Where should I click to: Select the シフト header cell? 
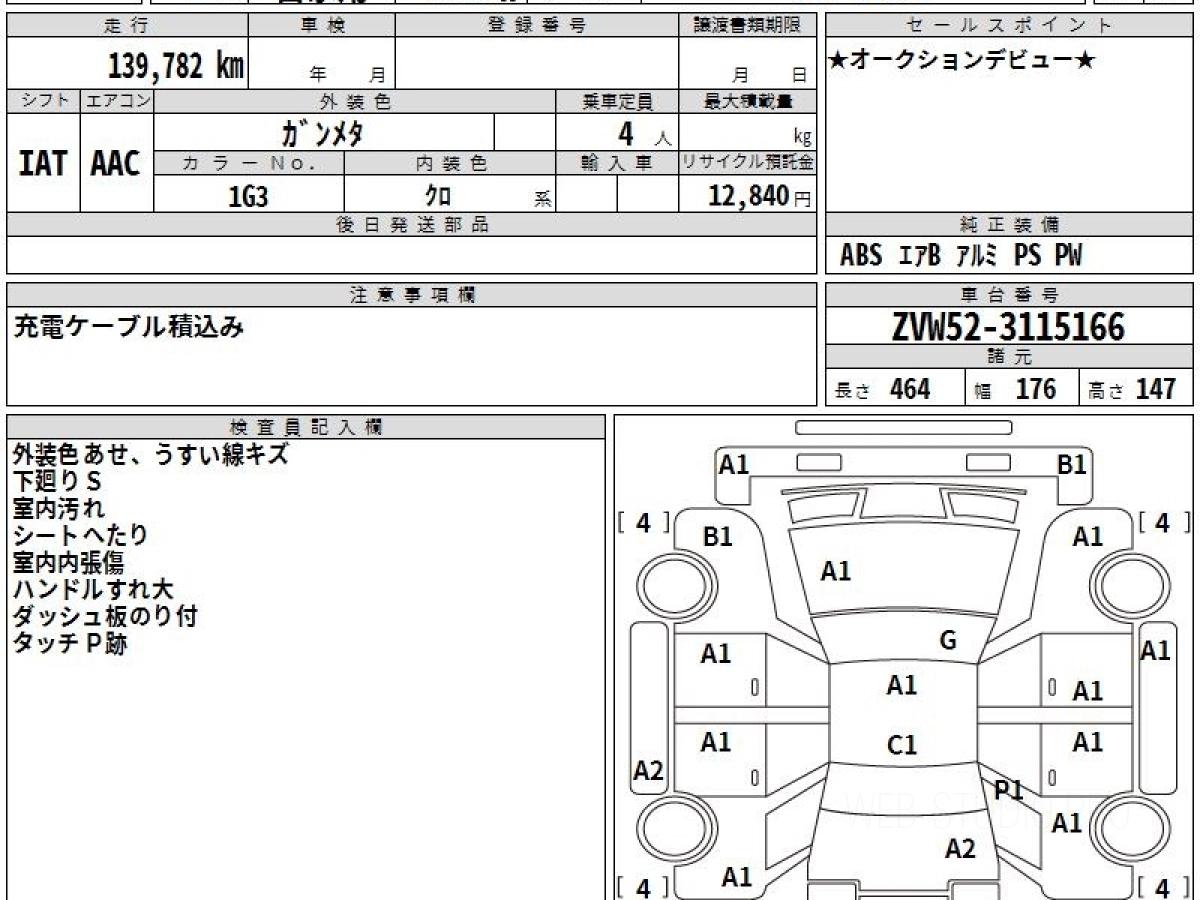point(44,101)
